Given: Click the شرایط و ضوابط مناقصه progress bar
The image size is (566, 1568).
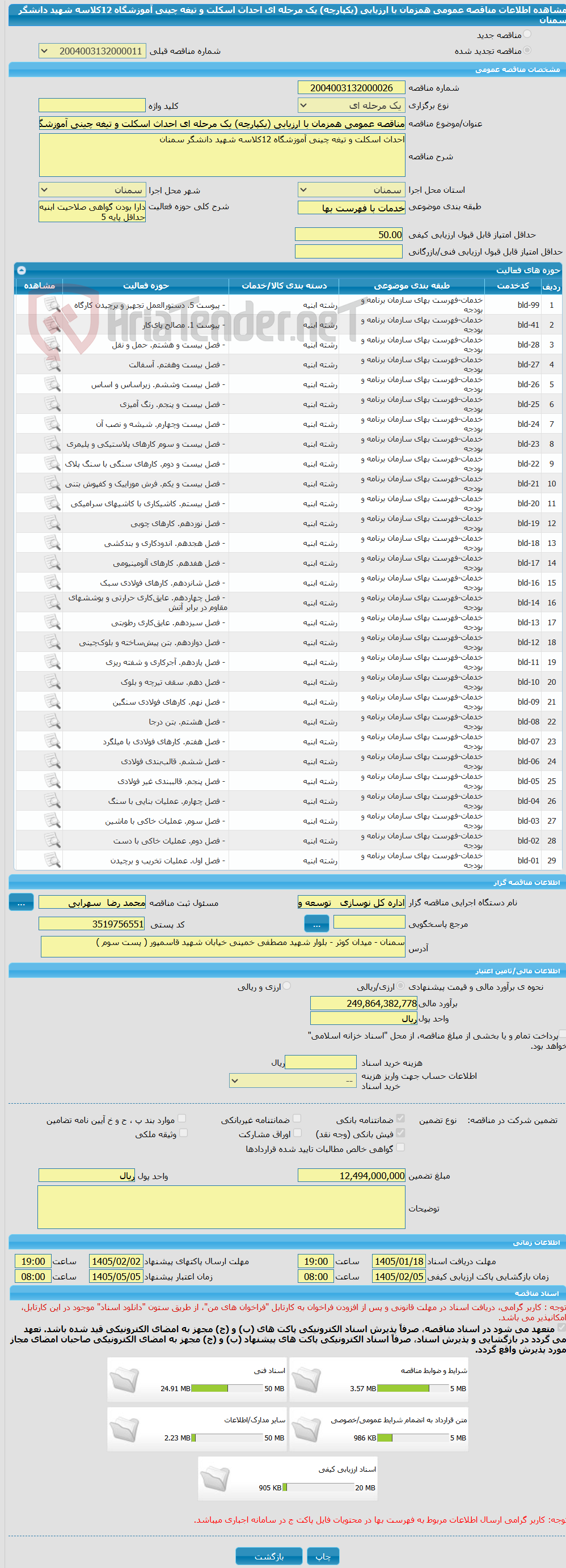Looking at the screenshot, I should (412, 1388).
